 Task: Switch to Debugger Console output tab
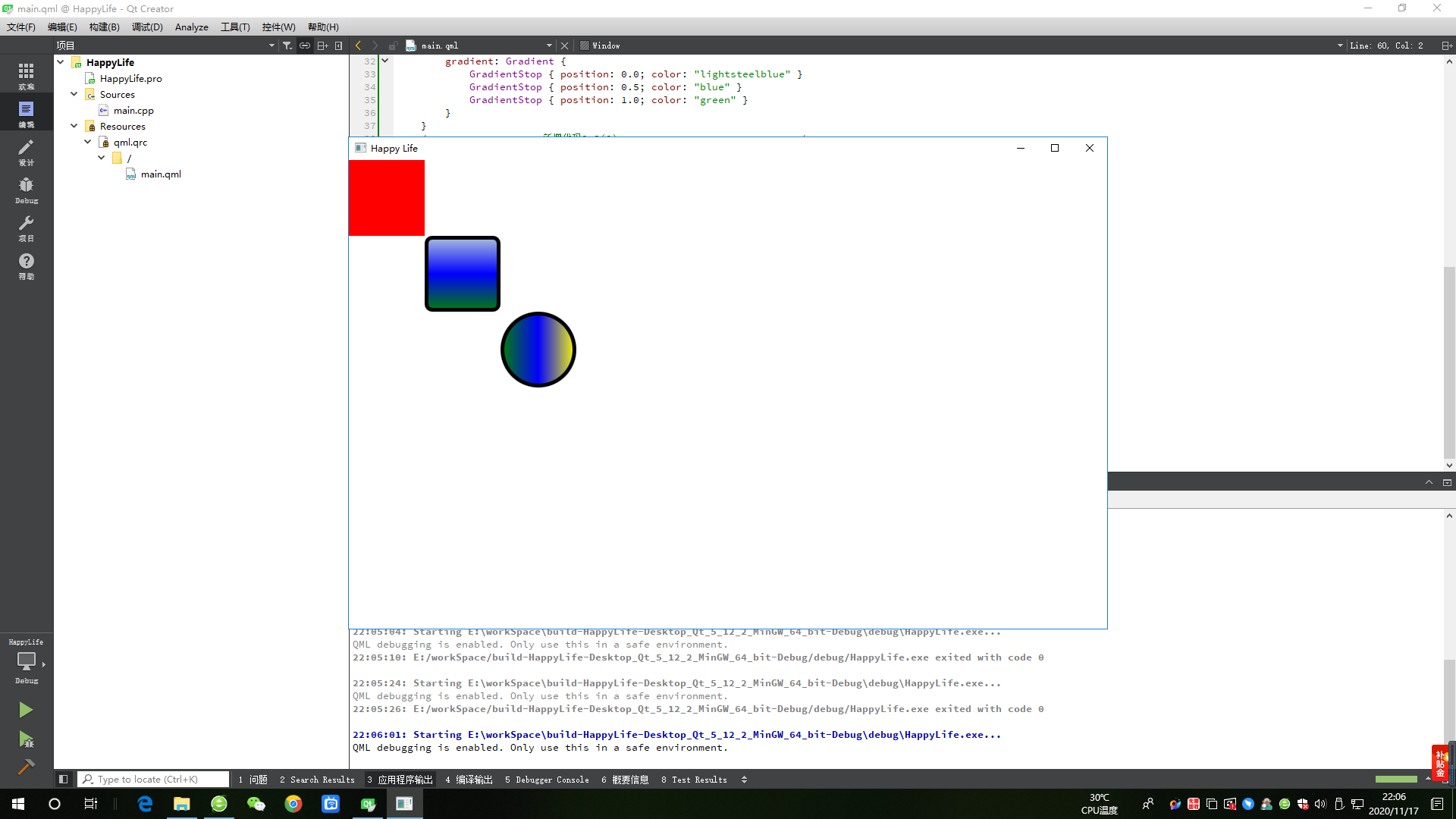point(547,780)
